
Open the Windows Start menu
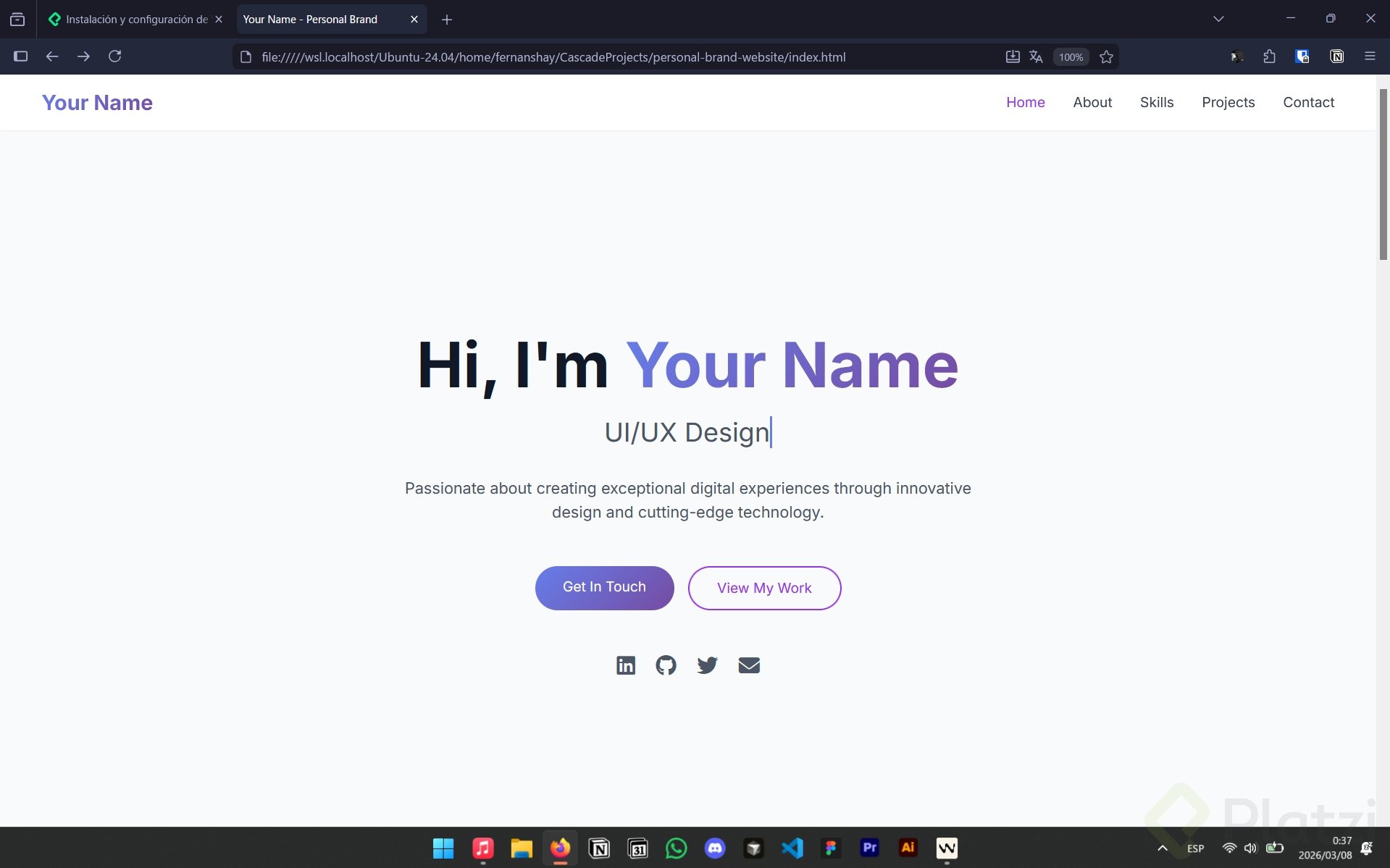443,848
